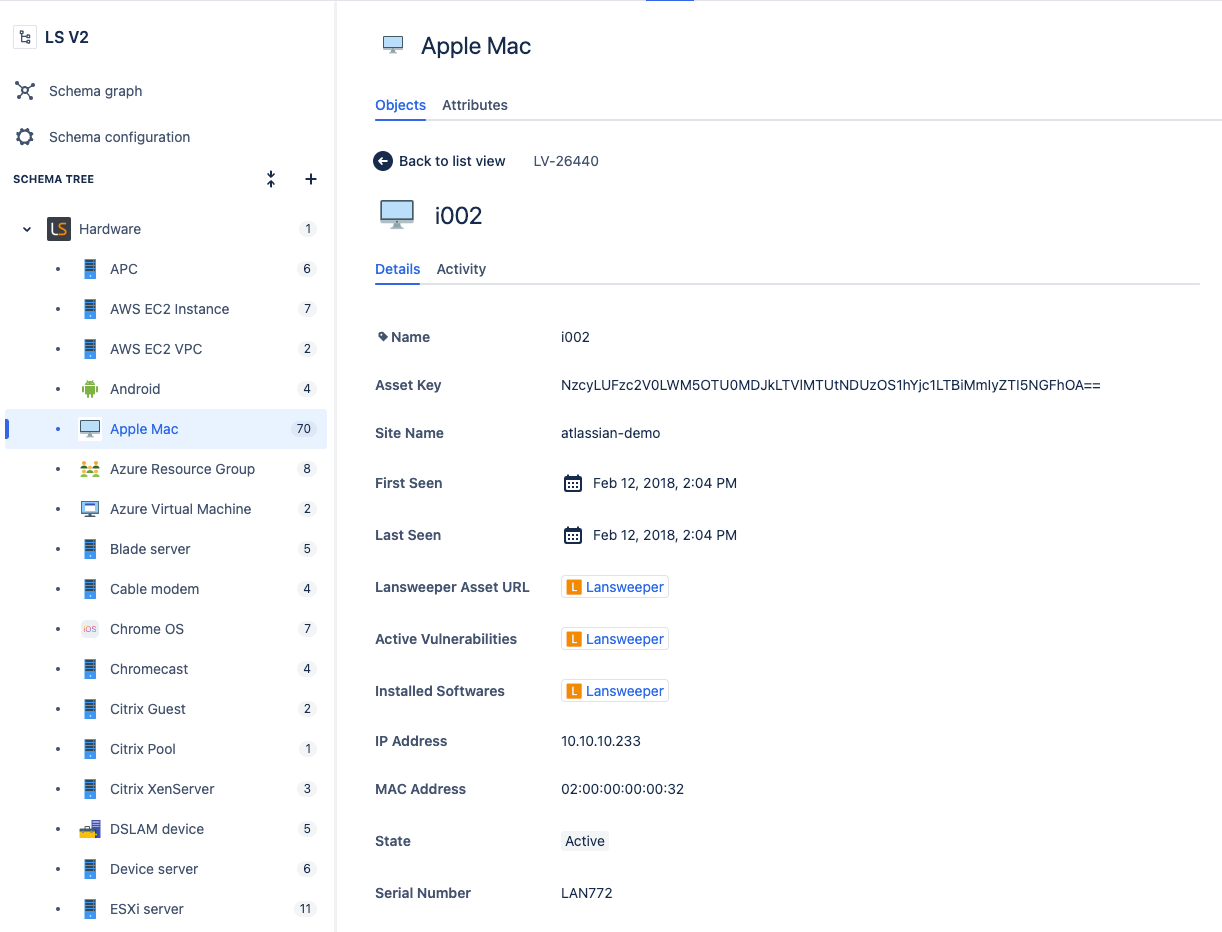
Task: Click serial number LAN772
Action: (x=587, y=893)
